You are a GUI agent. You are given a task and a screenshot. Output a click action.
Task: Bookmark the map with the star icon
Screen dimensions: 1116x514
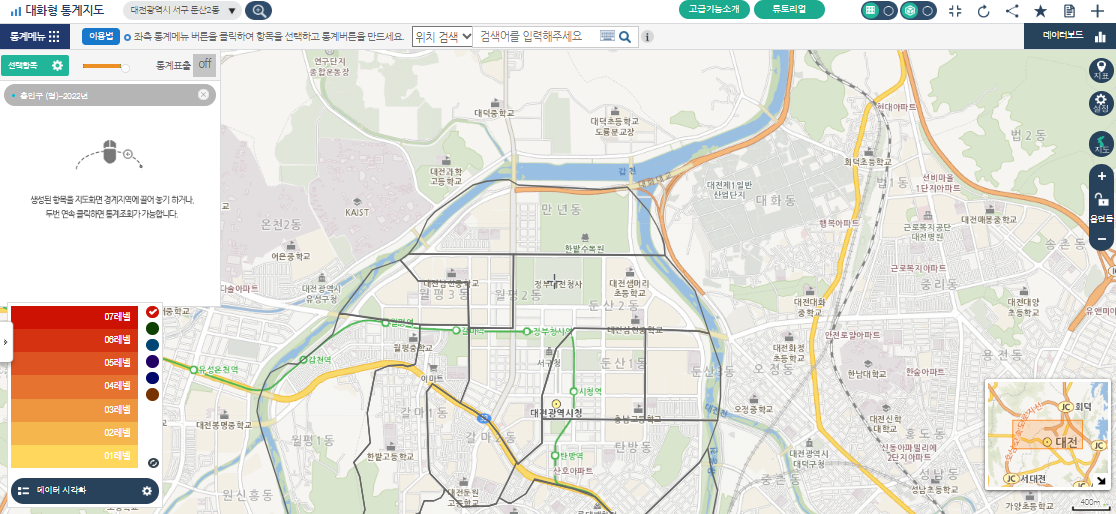coord(1040,11)
